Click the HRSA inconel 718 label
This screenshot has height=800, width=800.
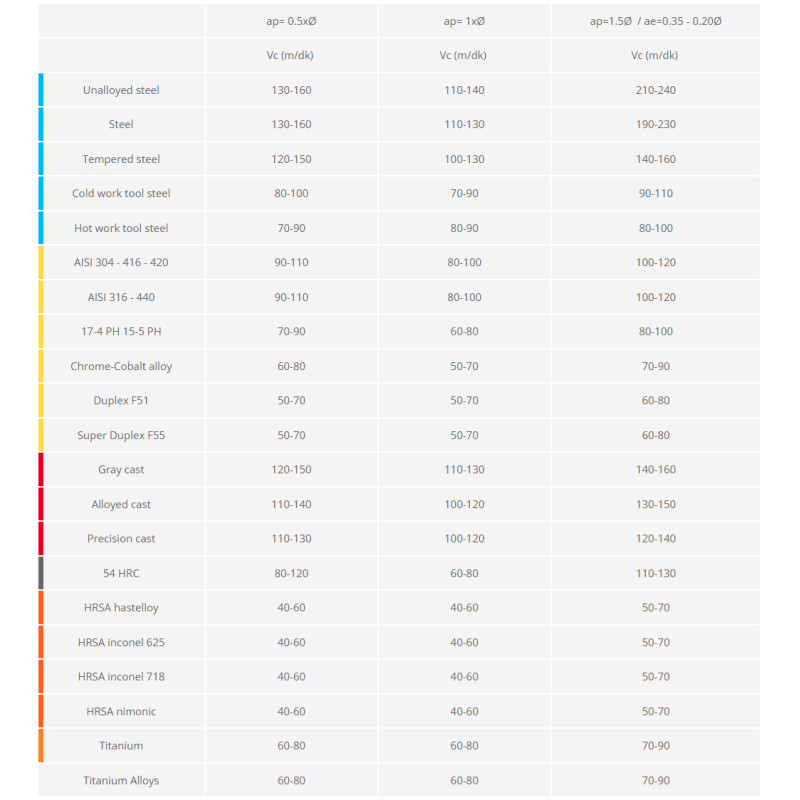[x=121, y=676]
